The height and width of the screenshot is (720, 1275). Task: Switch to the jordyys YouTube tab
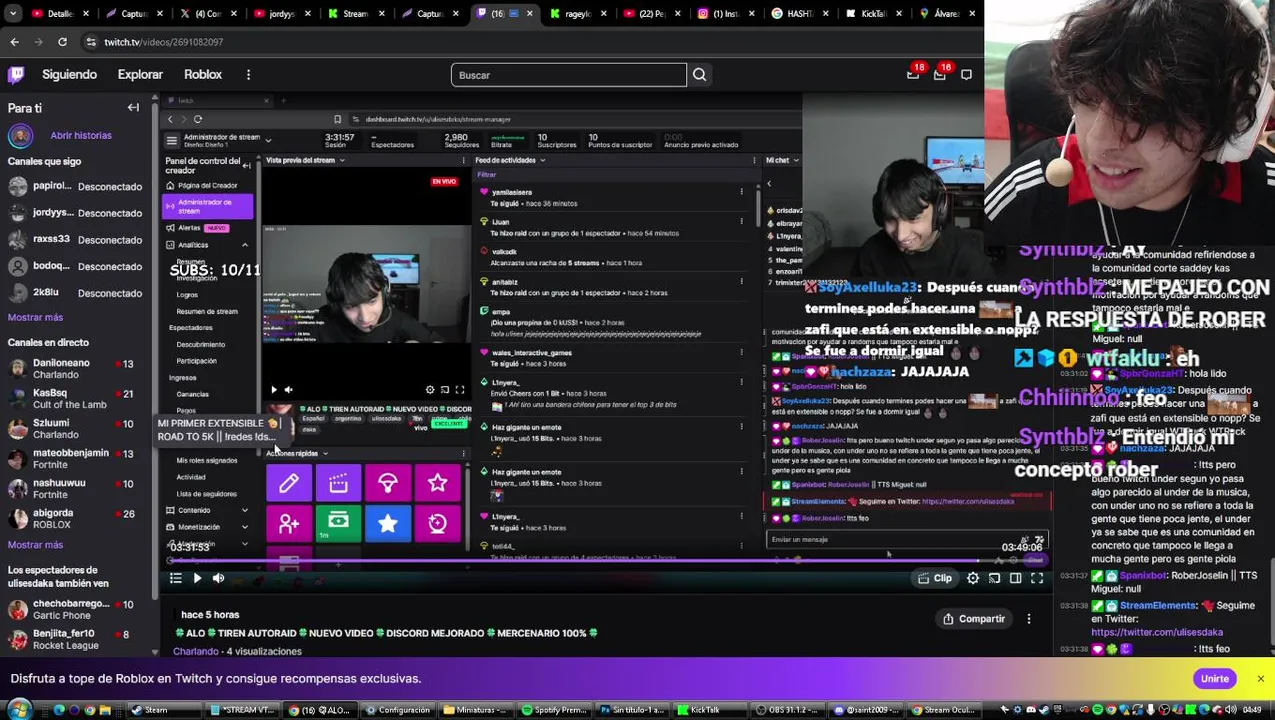click(280, 14)
